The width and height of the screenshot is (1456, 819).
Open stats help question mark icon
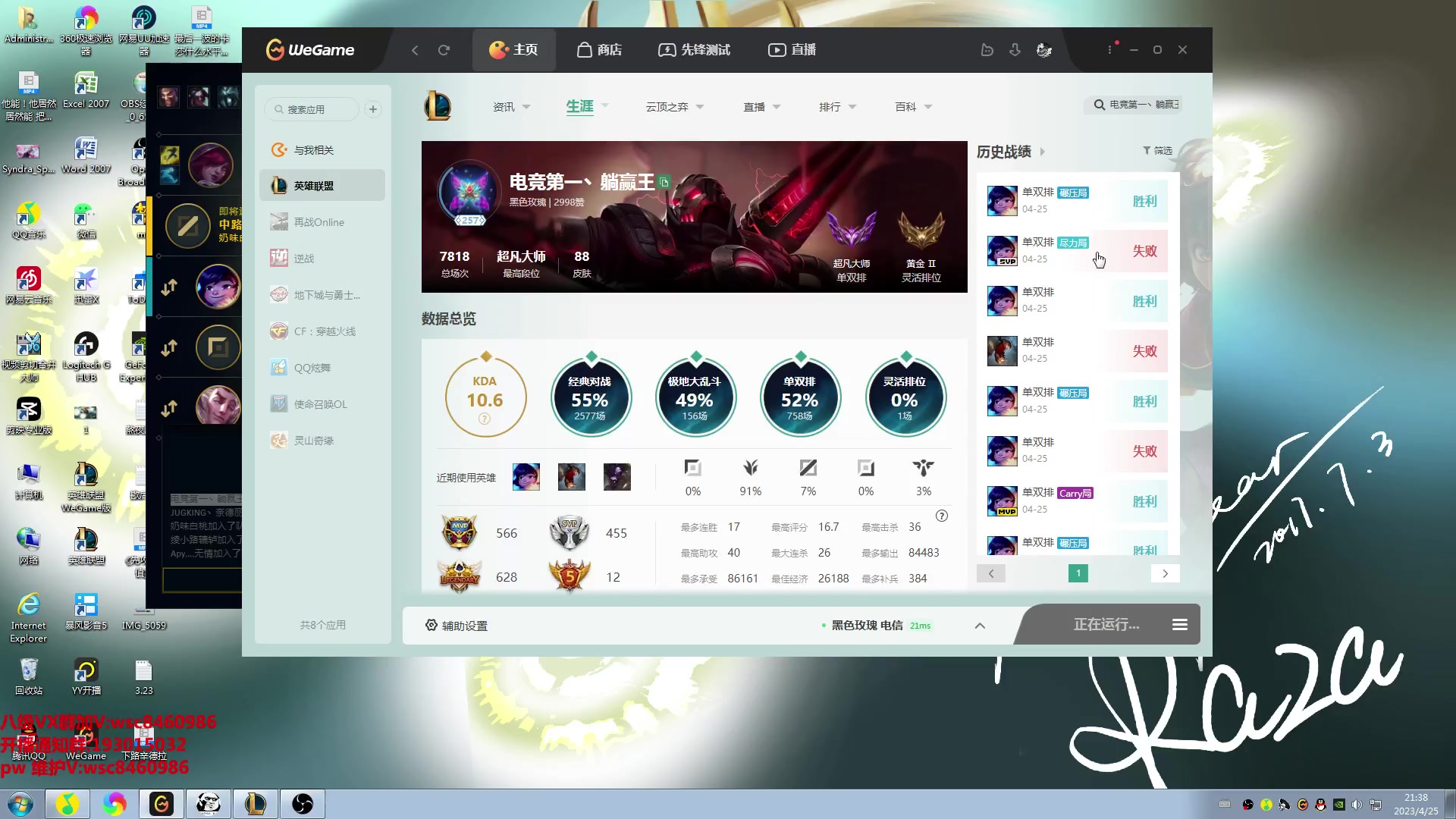click(942, 516)
